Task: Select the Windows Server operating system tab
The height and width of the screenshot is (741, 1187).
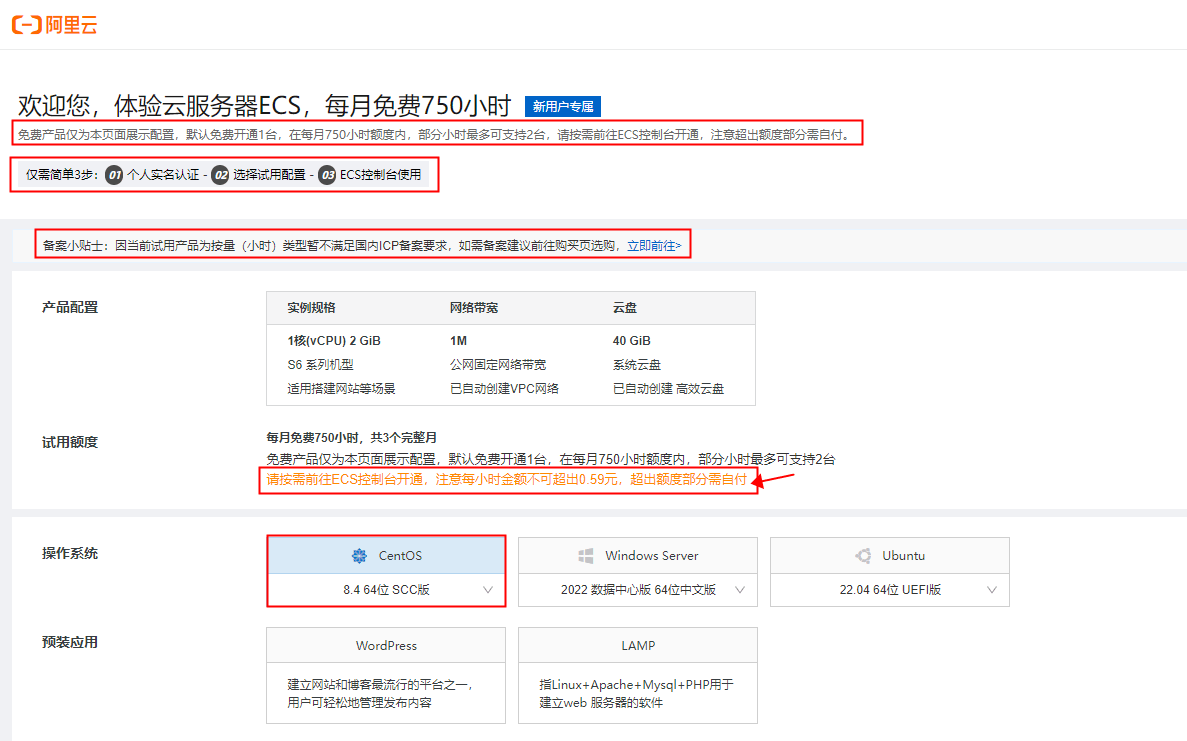Action: coord(637,556)
